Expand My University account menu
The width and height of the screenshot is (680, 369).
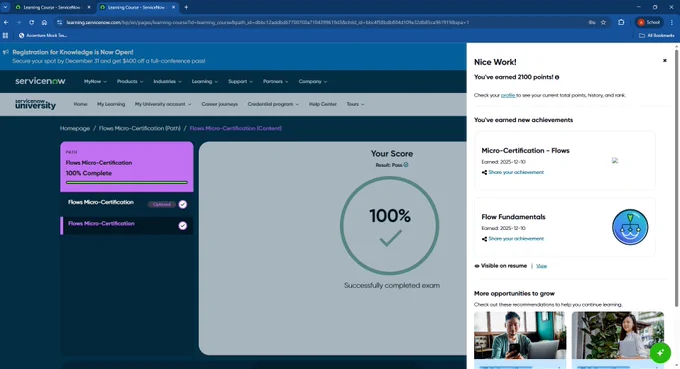pyautogui.click(x=163, y=104)
